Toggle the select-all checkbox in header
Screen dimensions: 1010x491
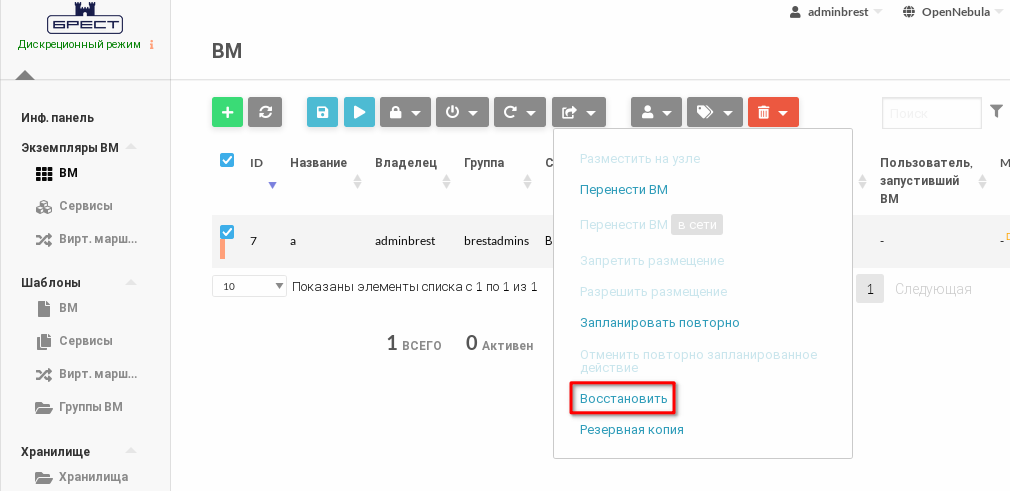pos(227,160)
